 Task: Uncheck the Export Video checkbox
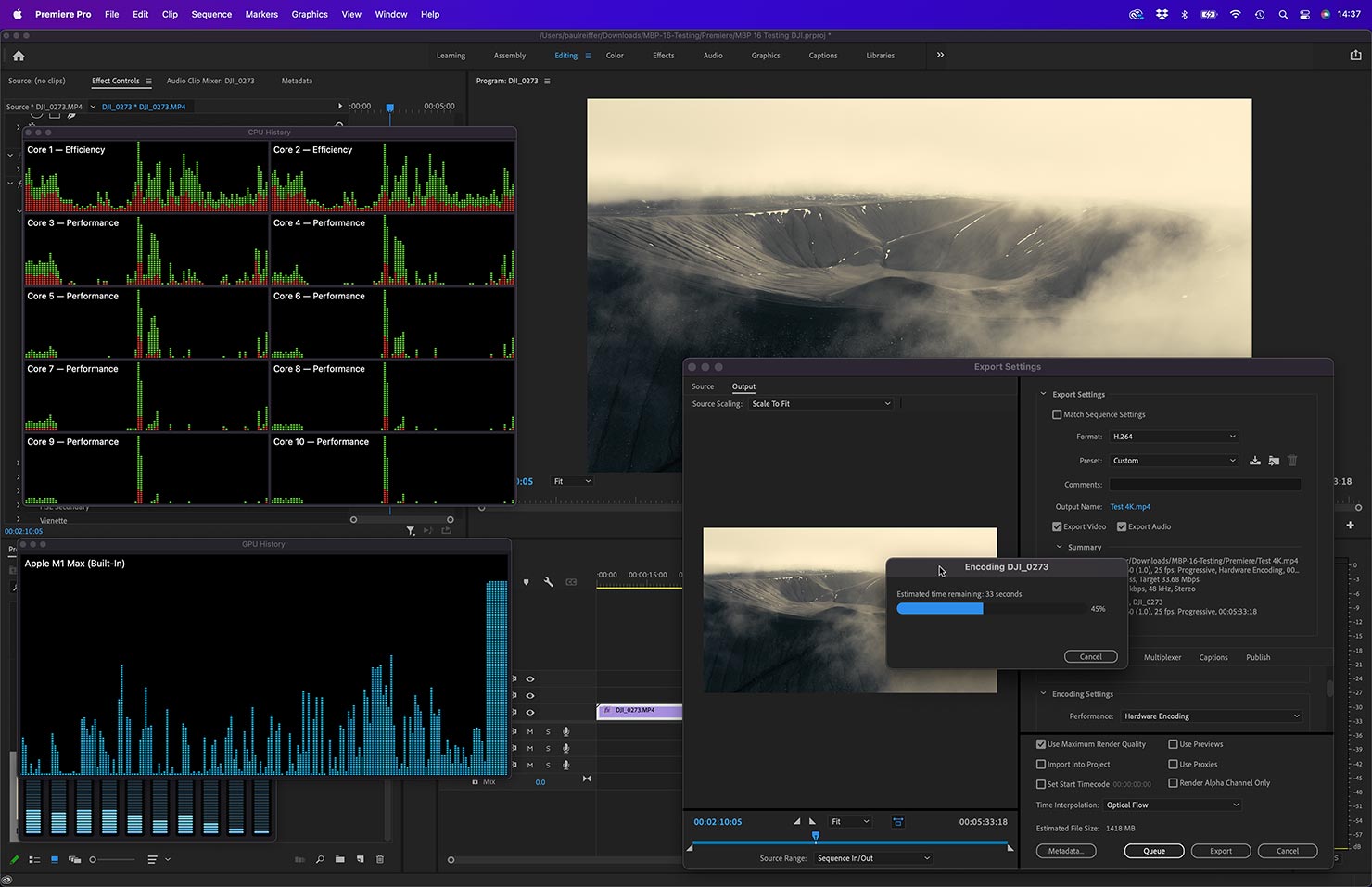[x=1057, y=527]
